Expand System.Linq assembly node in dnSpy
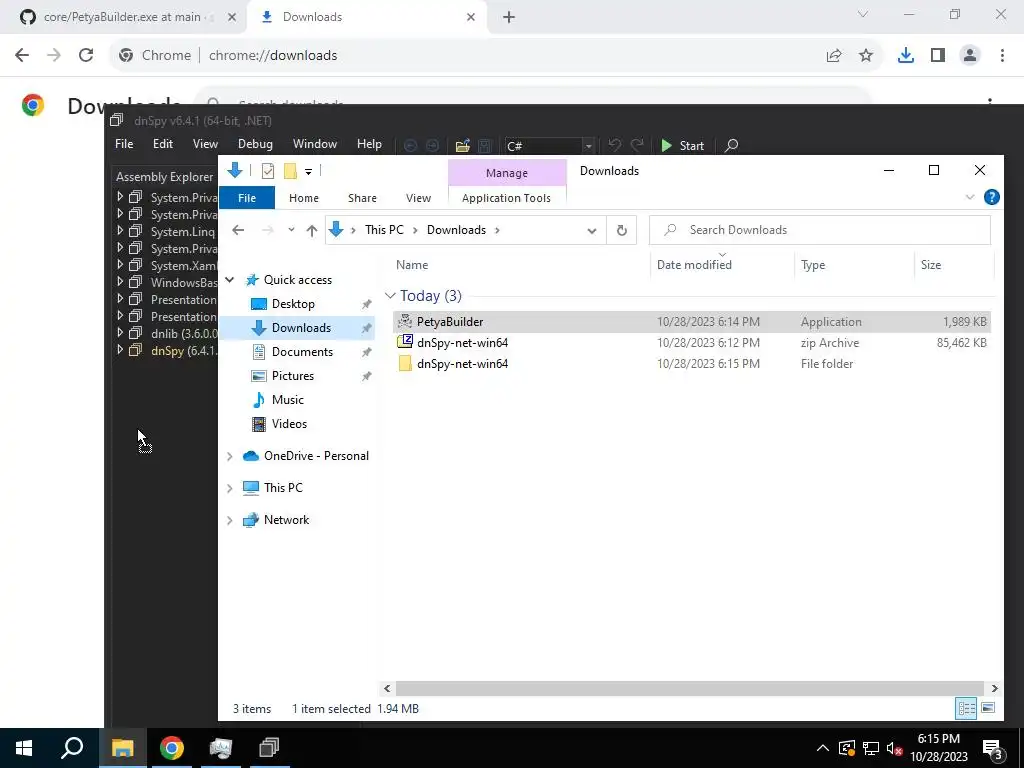This screenshot has height=768, width=1024. [x=120, y=231]
